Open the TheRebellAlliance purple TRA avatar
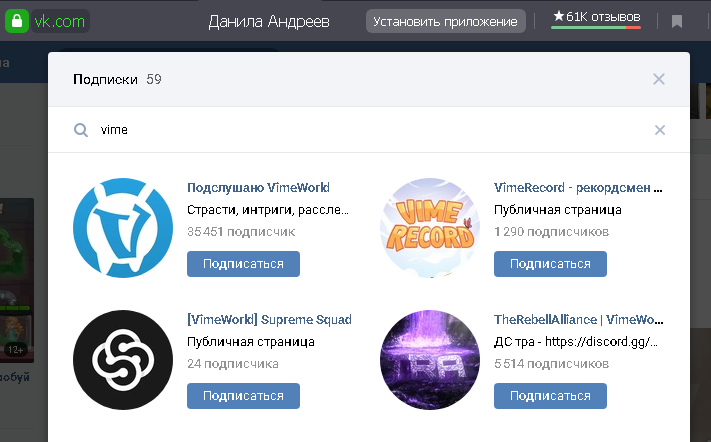Image resolution: width=711 pixels, height=442 pixels. [430, 360]
